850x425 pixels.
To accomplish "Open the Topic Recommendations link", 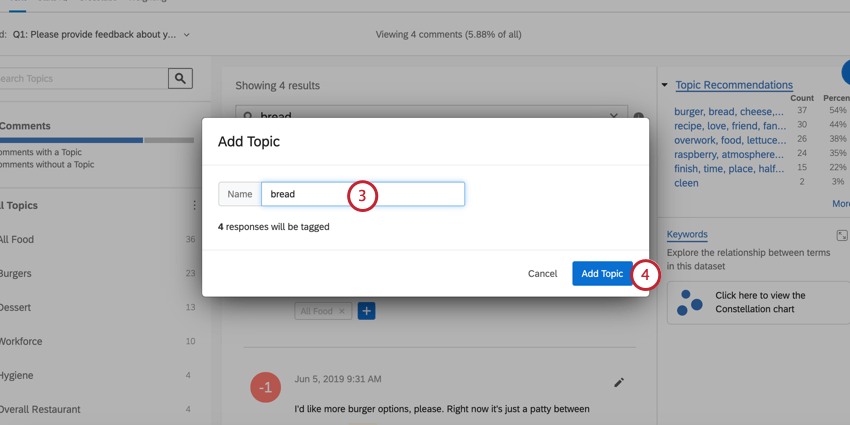I will [x=734, y=85].
